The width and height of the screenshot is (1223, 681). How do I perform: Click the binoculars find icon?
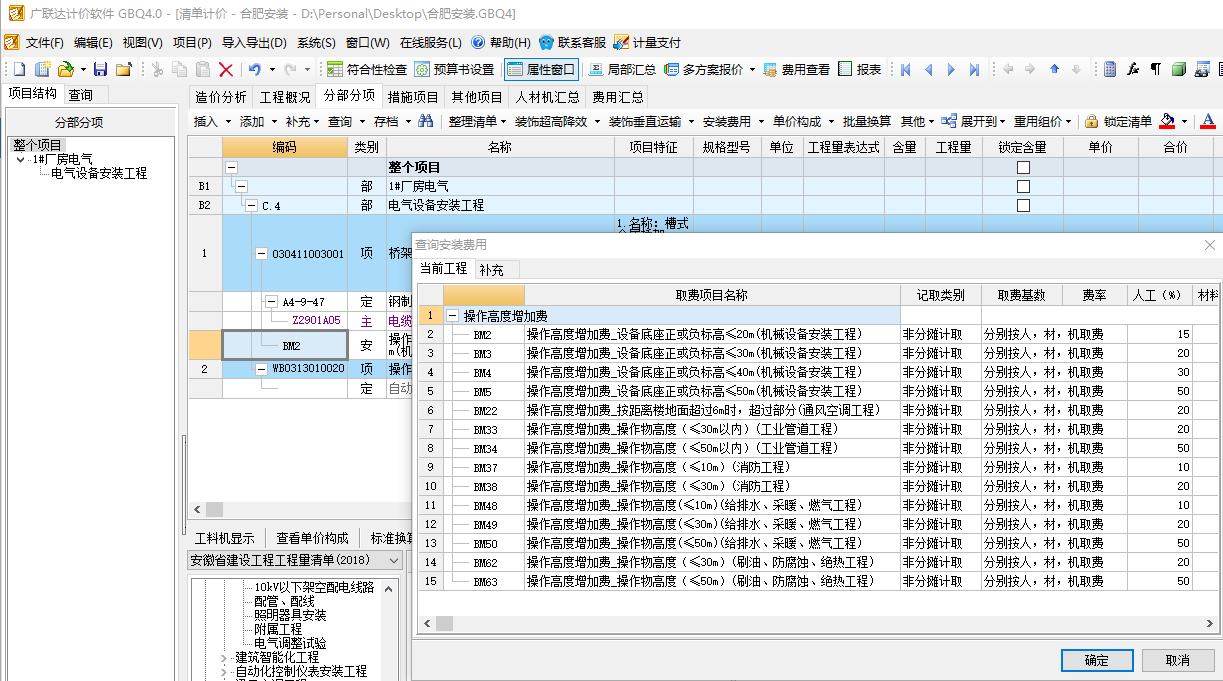pos(426,121)
